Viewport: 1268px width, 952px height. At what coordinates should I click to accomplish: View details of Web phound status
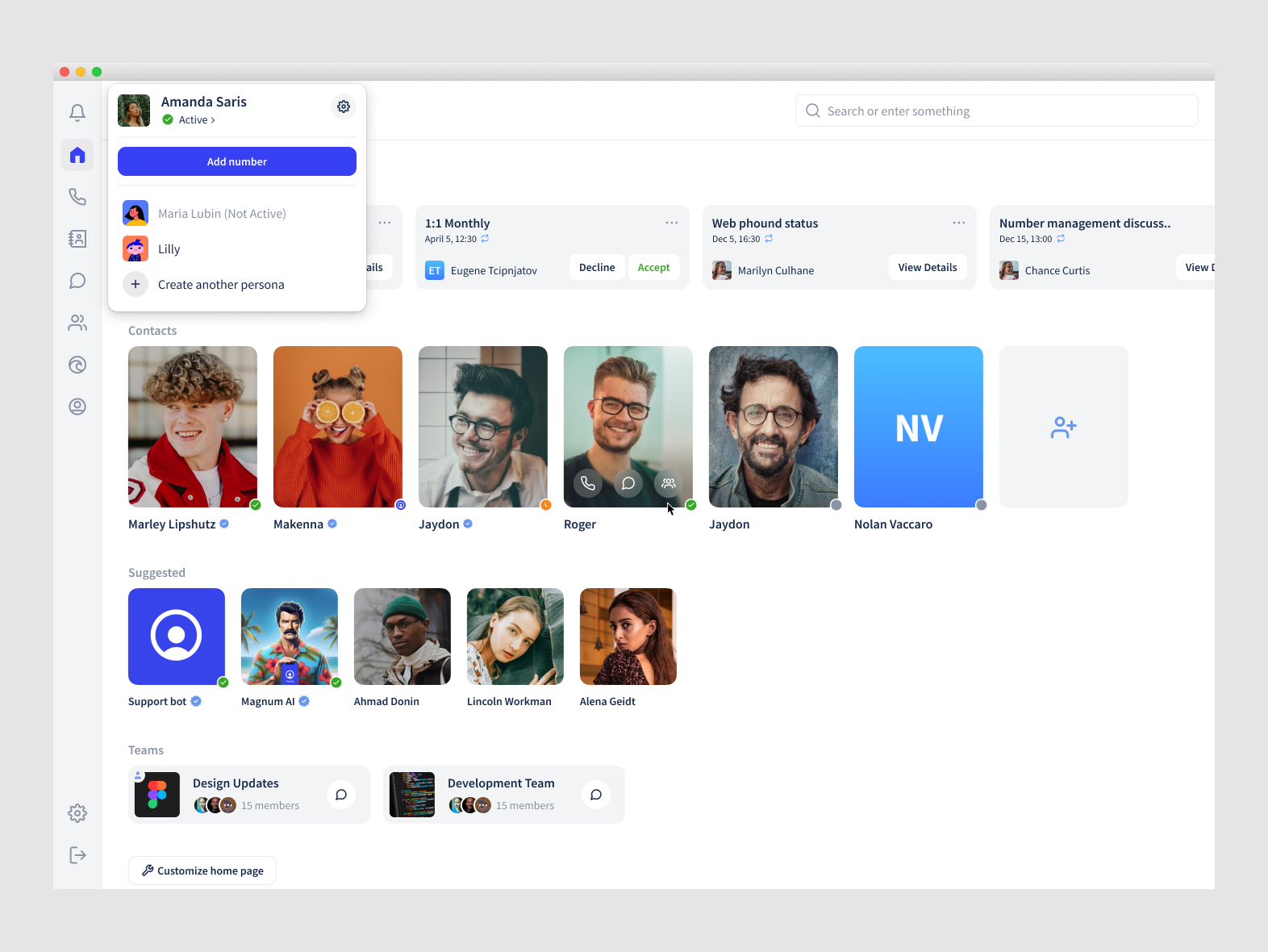tap(928, 267)
